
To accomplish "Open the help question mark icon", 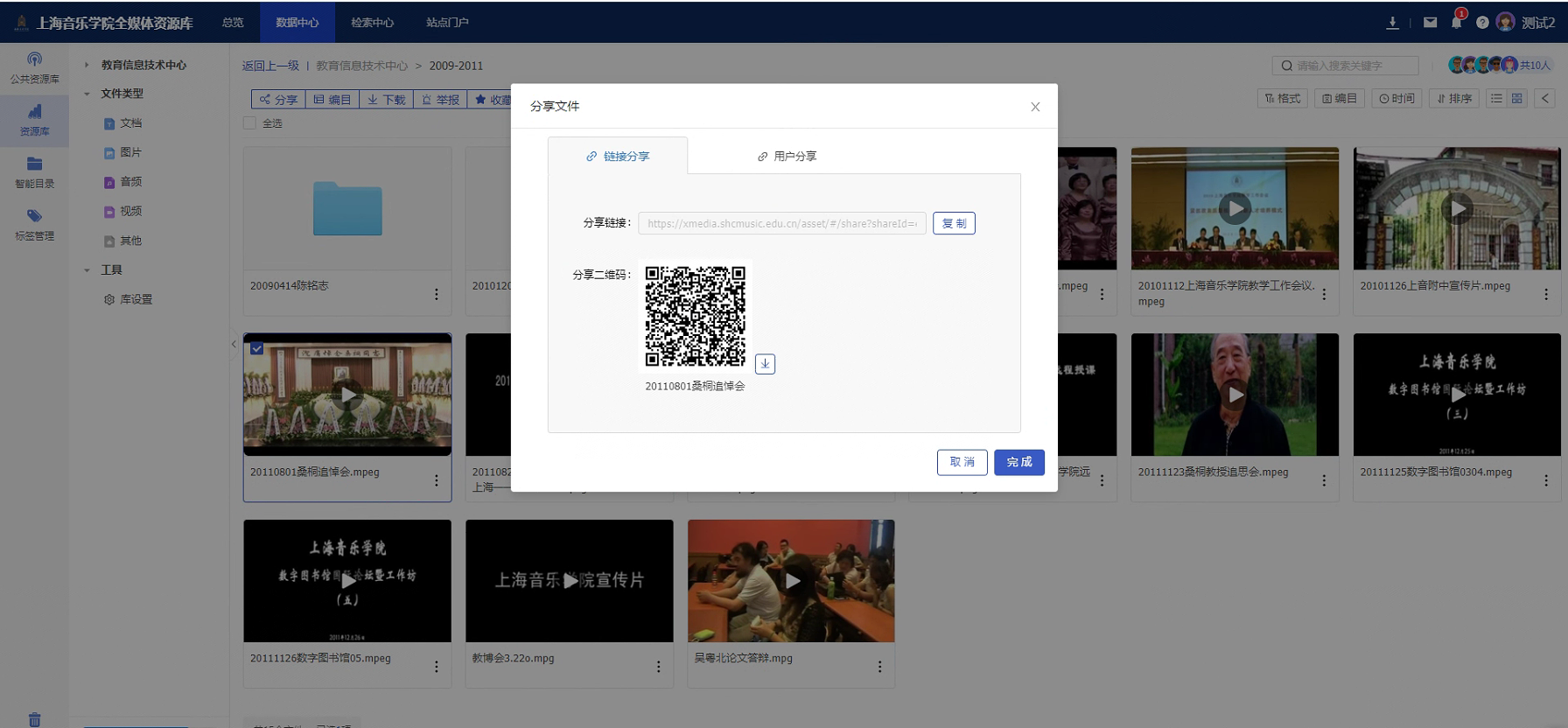I will click(1482, 23).
